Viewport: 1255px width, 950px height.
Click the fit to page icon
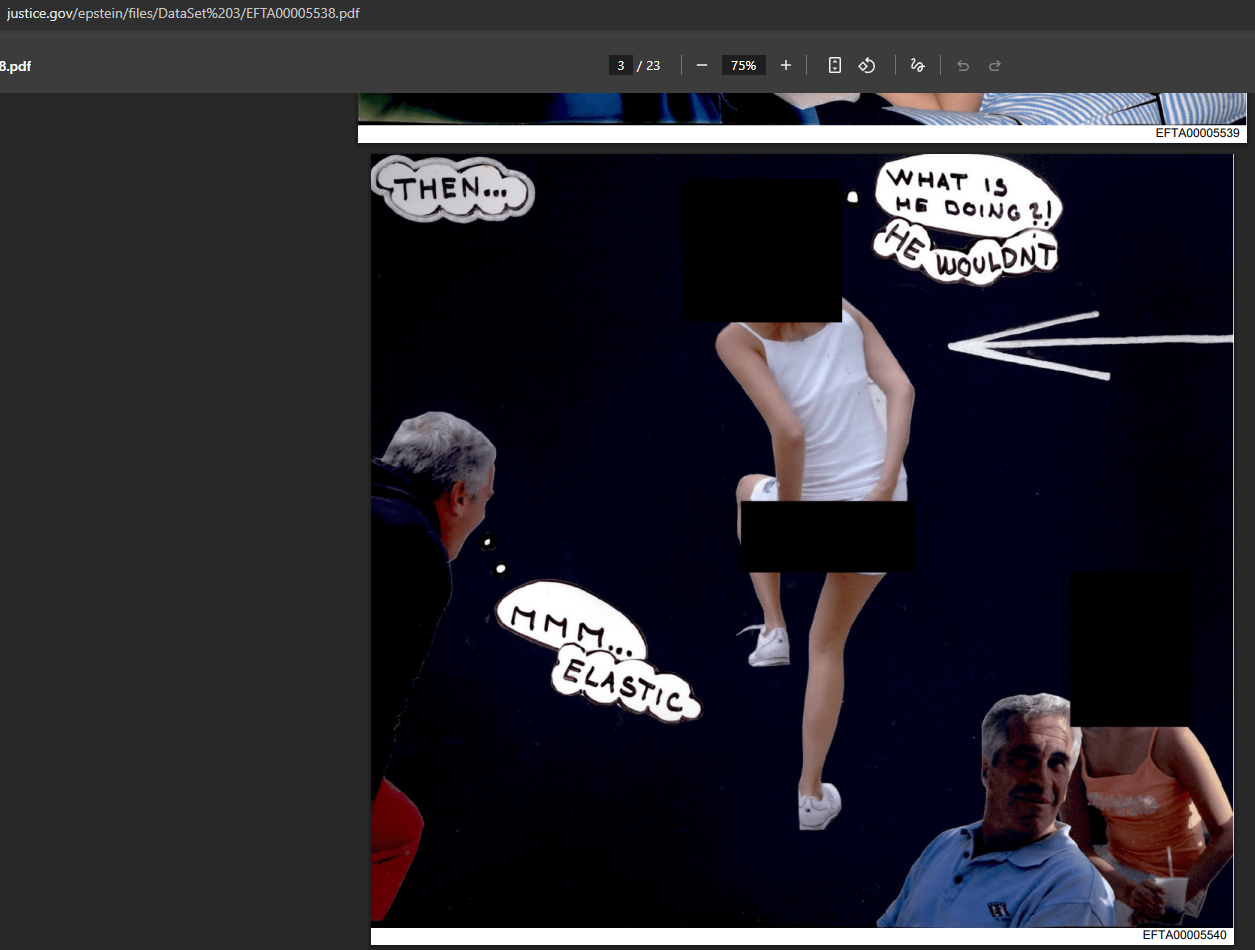pos(835,65)
